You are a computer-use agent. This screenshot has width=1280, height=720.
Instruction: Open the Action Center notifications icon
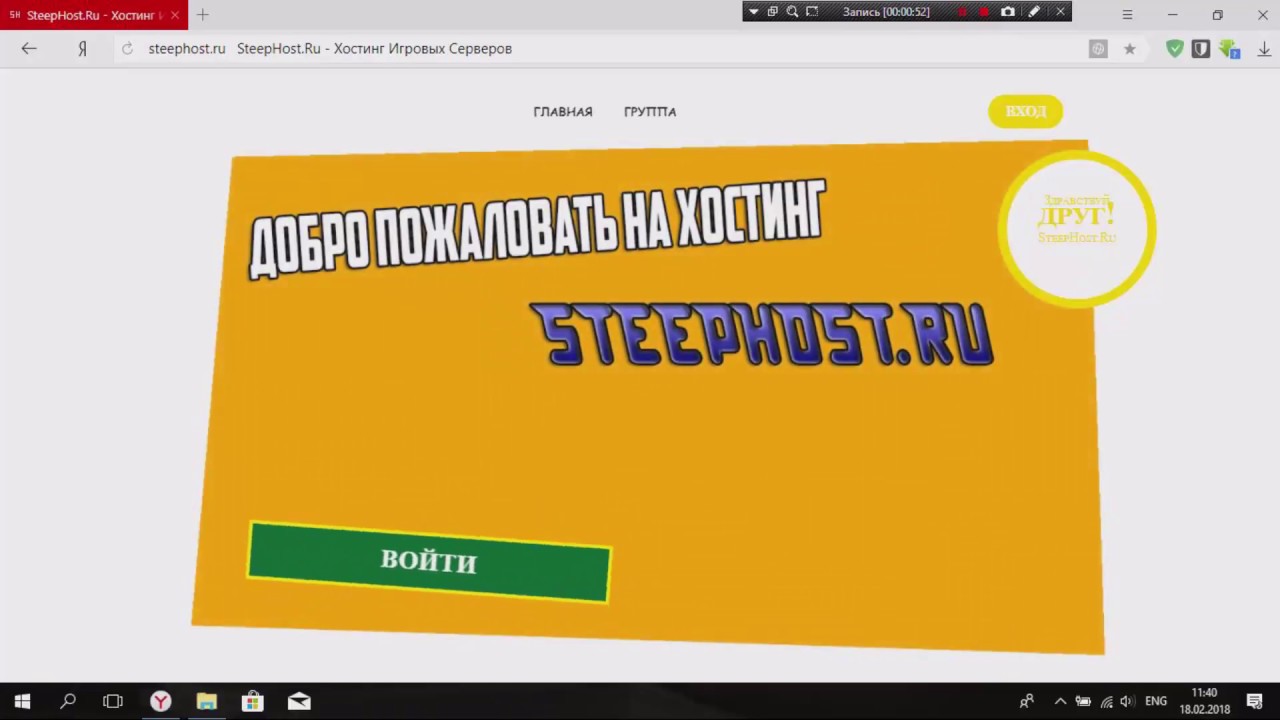(x=1255, y=701)
